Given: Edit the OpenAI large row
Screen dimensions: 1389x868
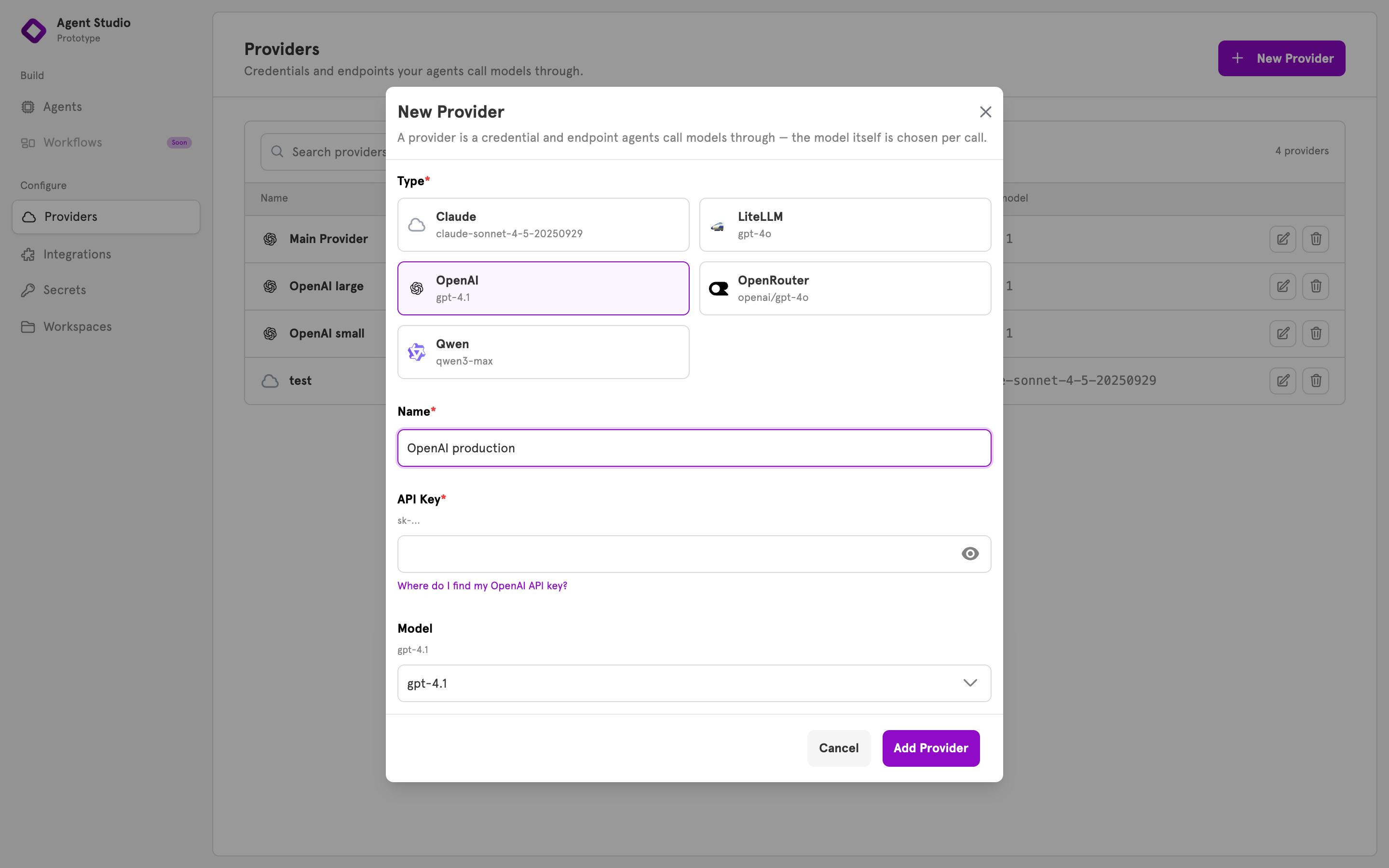Looking at the screenshot, I should [1283, 286].
